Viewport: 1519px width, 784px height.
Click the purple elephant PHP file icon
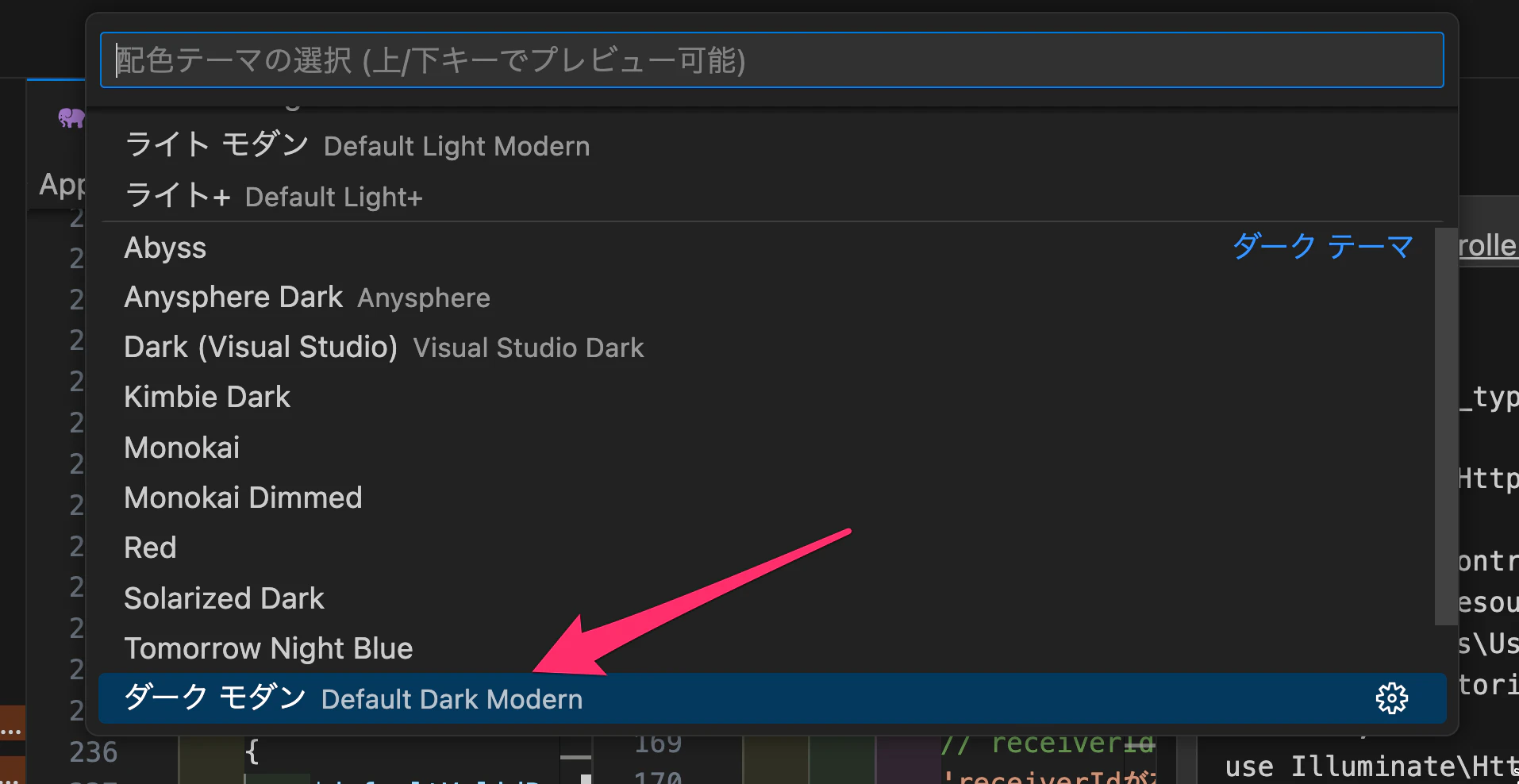[x=71, y=118]
